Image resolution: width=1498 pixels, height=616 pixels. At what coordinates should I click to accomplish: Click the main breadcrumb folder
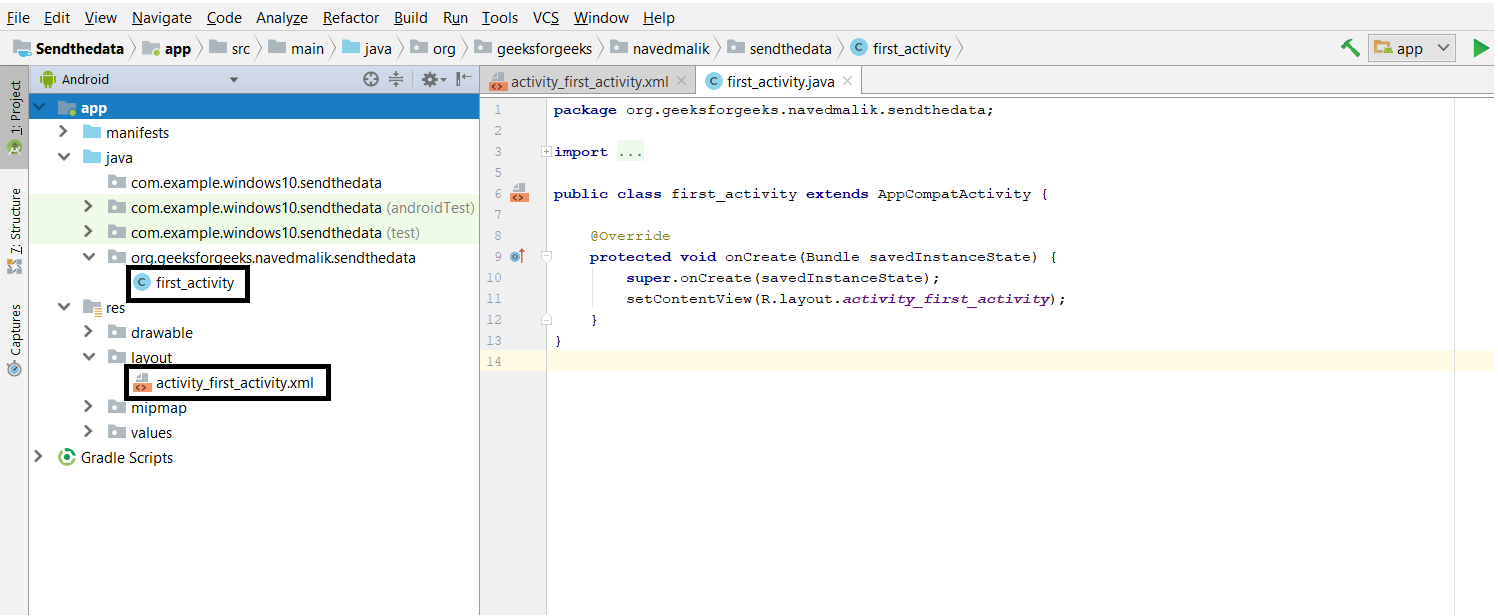[298, 48]
